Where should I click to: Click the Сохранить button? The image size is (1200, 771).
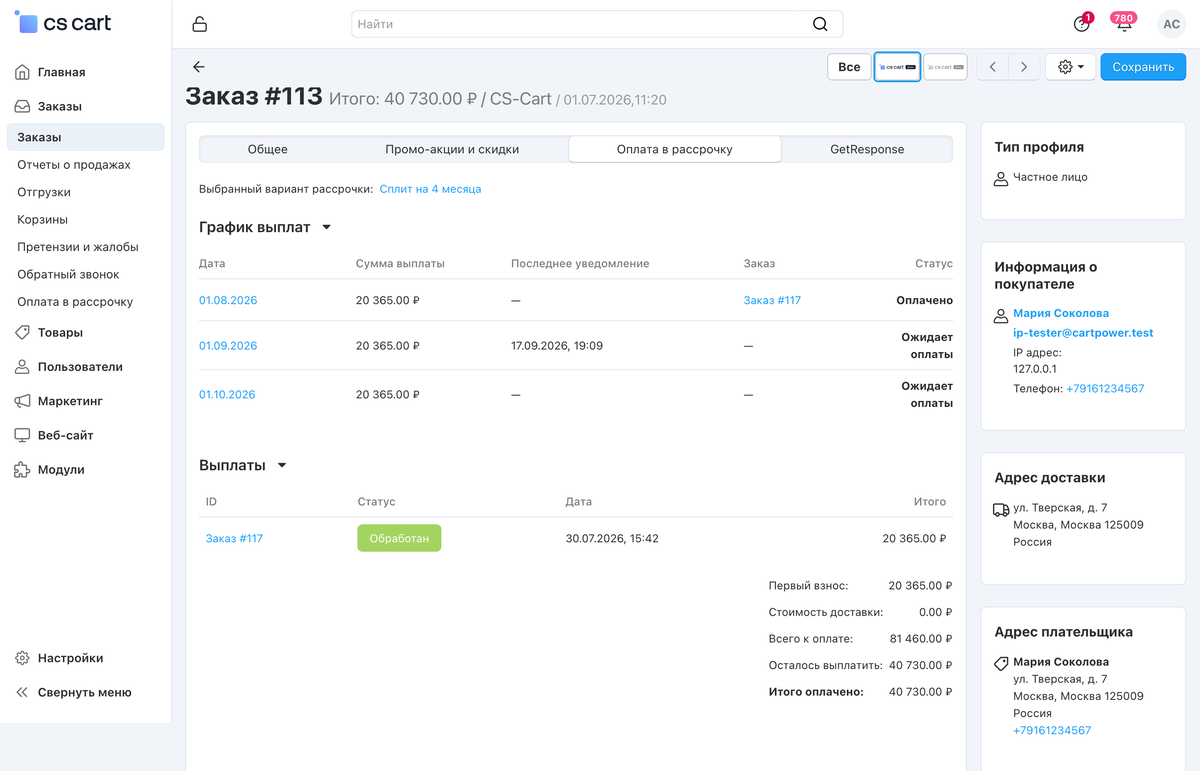pos(1143,67)
